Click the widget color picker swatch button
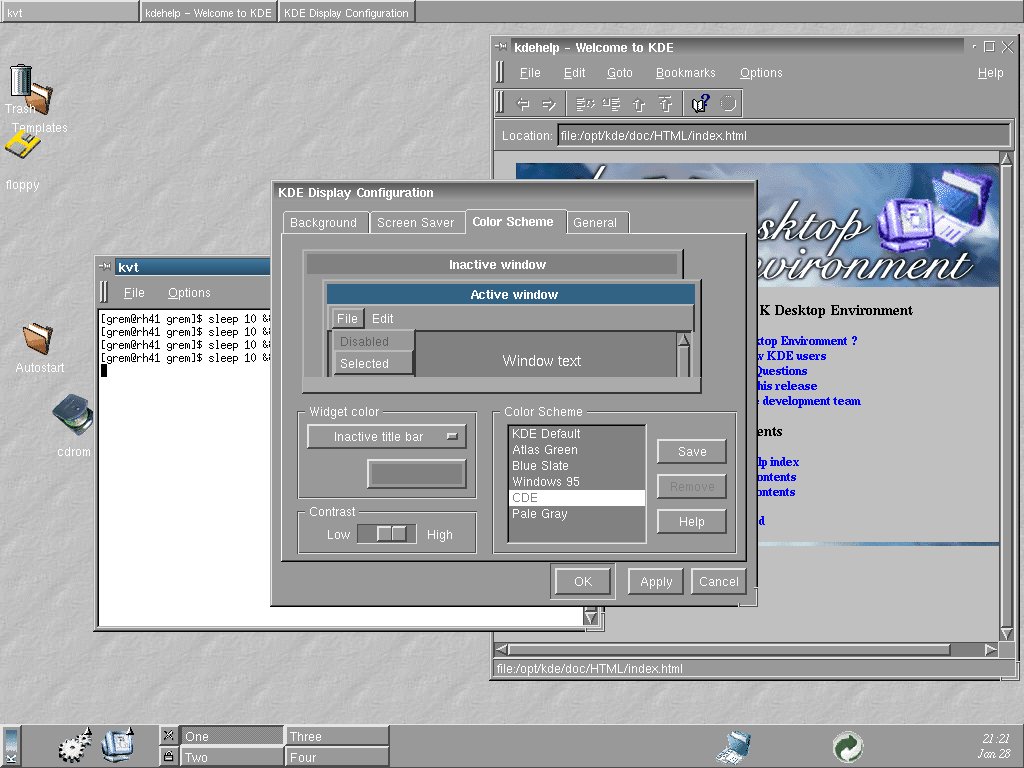Image resolution: width=1024 pixels, height=768 pixels. [417, 473]
